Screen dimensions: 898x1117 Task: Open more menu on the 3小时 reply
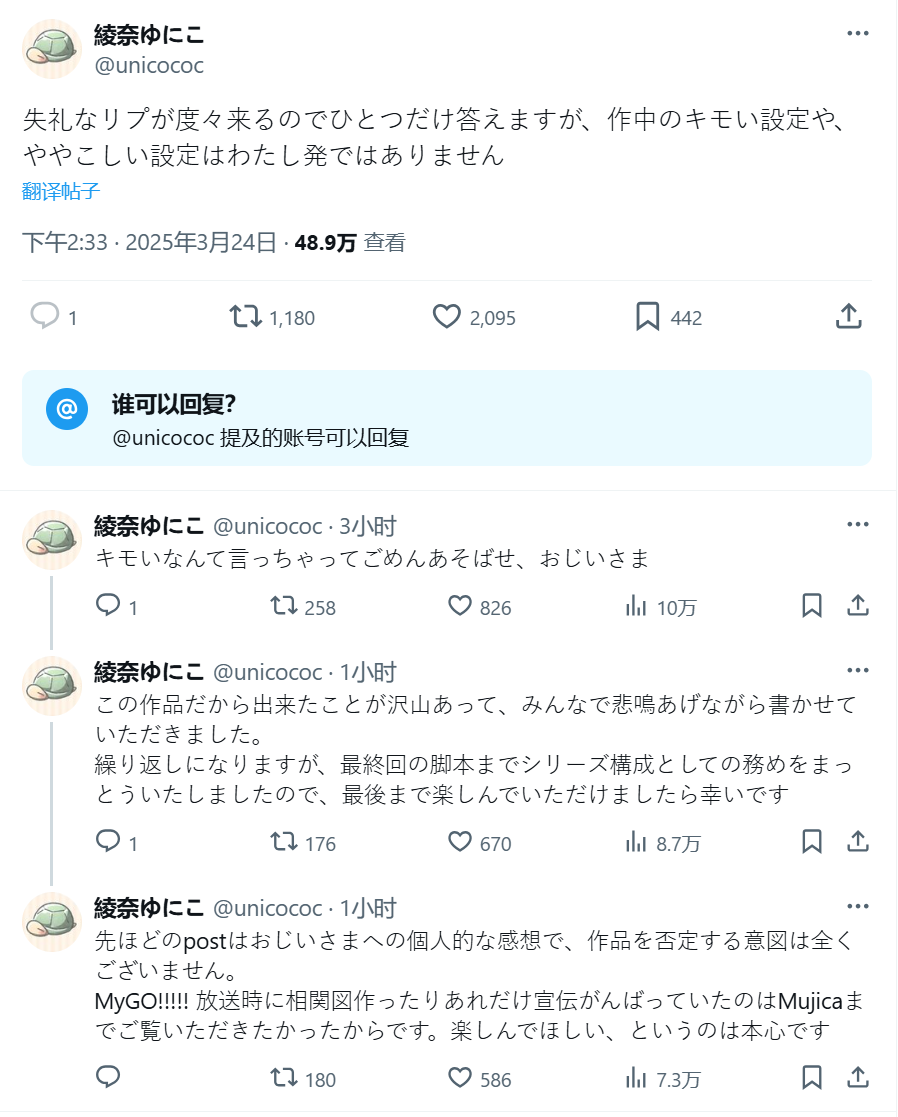[x=858, y=525]
